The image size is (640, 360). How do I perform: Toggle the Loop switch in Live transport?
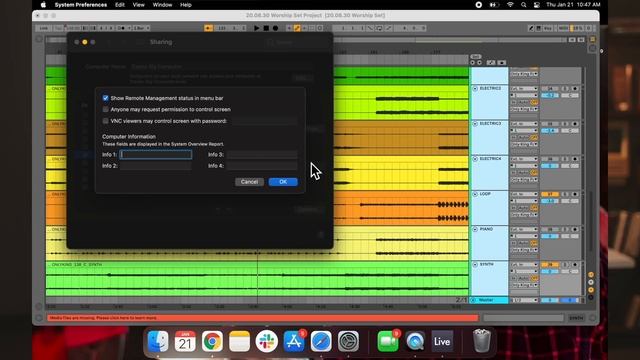pos(379,28)
